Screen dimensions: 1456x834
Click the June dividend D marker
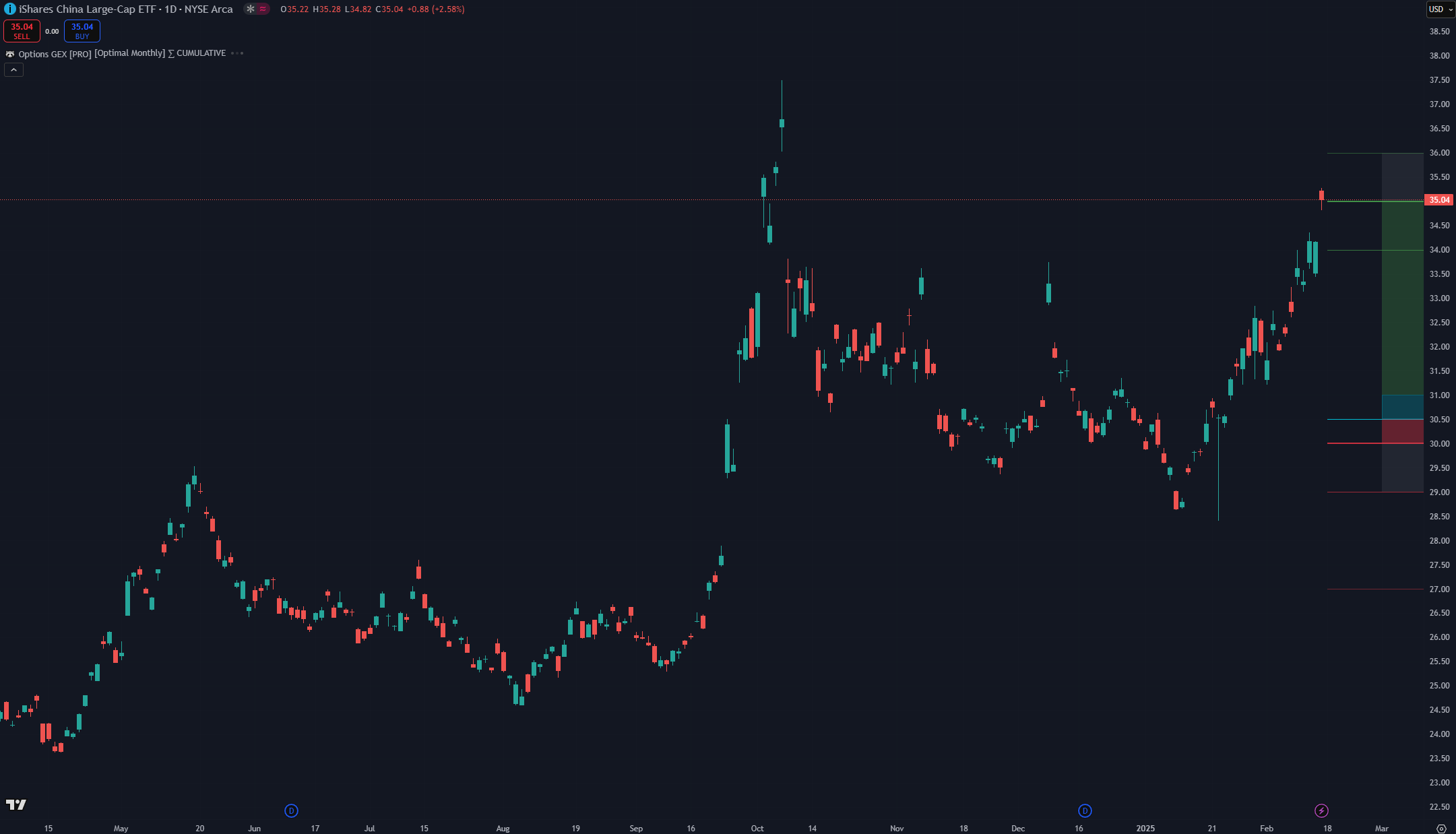coord(291,810)
